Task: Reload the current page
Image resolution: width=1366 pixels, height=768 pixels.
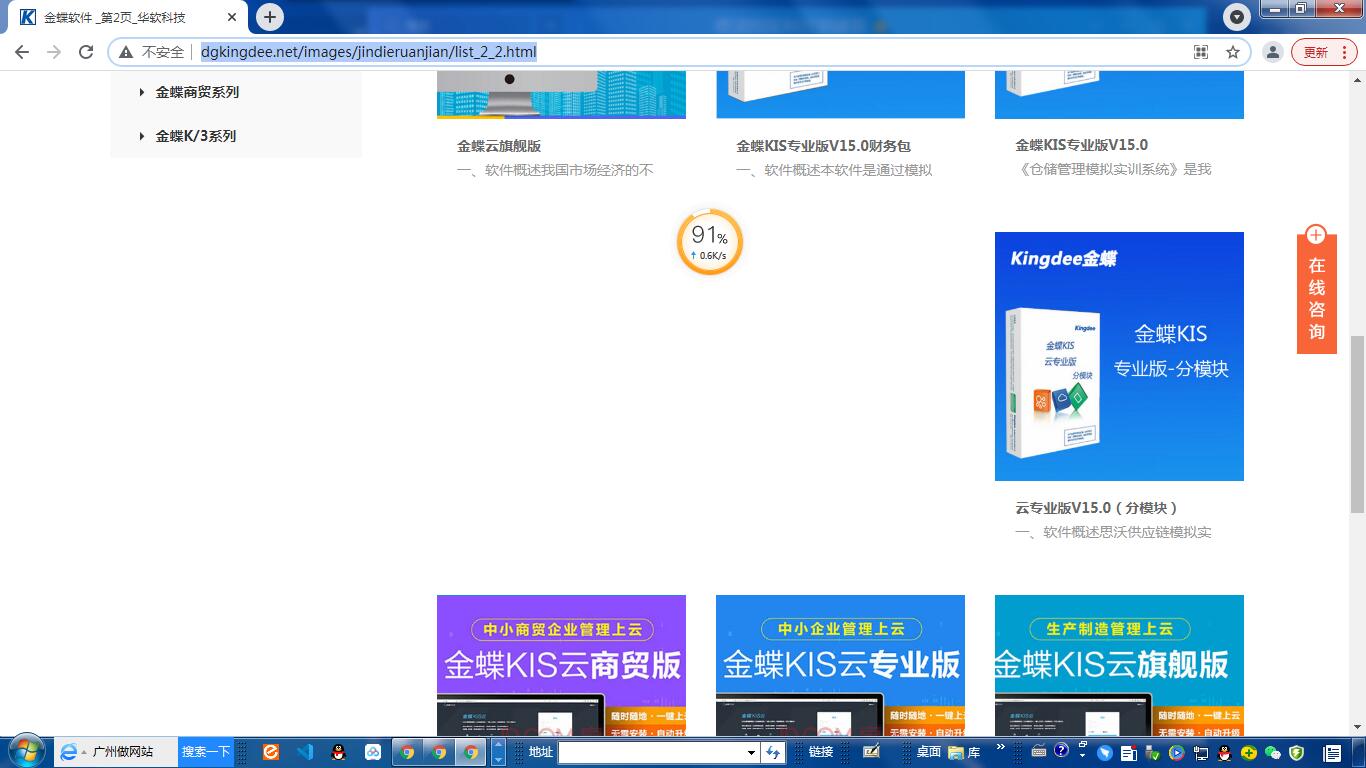Action: pos(86,52)
